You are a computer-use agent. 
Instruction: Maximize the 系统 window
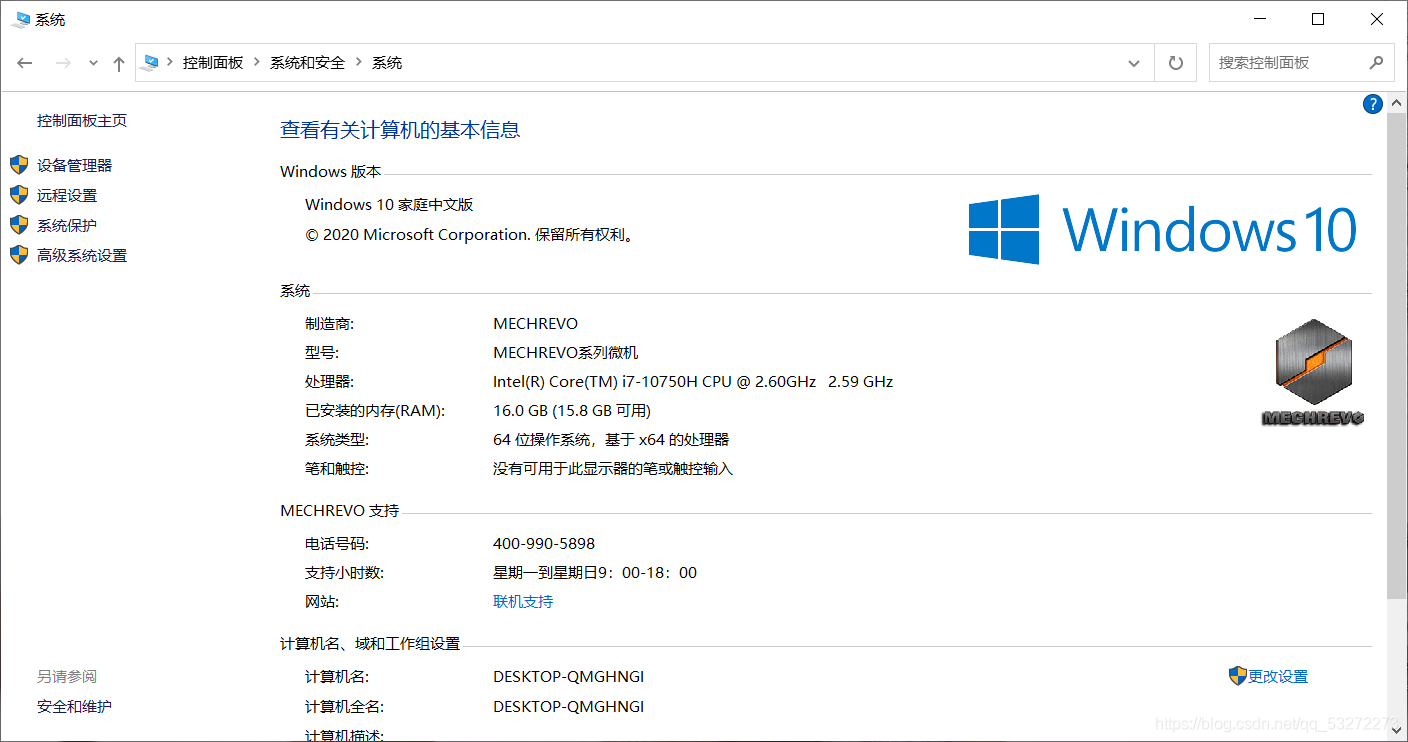click(1318, 19)
